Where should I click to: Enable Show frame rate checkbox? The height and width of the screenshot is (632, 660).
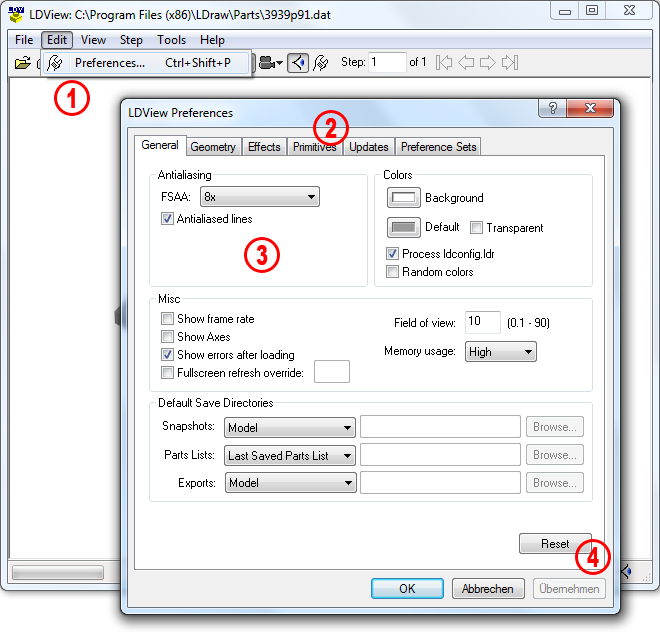(167, 318)
